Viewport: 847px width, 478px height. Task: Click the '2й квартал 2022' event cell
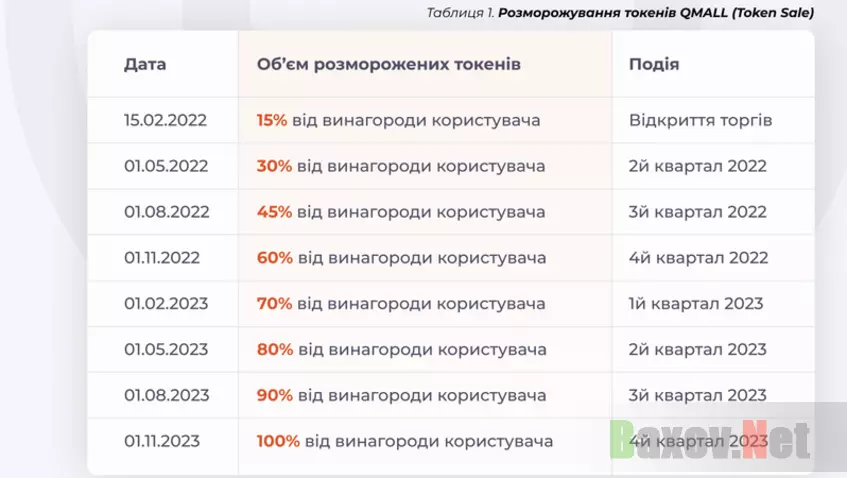pos(698,166)
